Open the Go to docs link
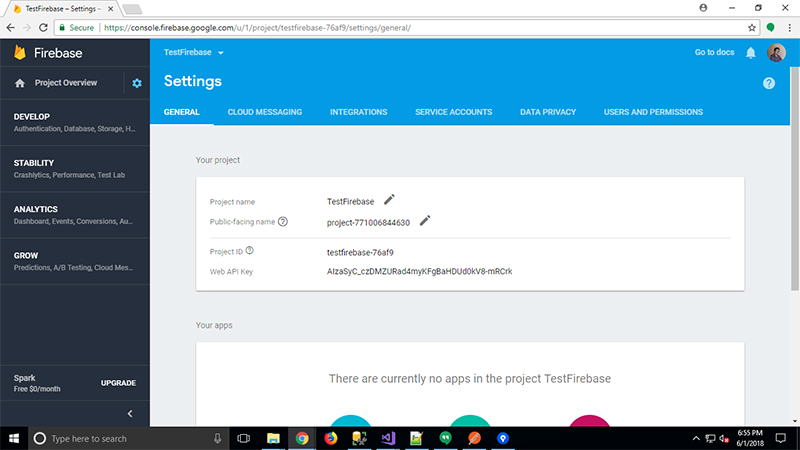The height and width of the screenshot is (450, 800). pos(714,52)
